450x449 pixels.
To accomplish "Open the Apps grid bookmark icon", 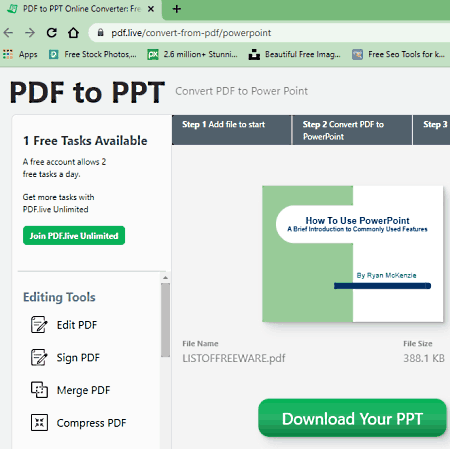I will click(x=8, y=54).
